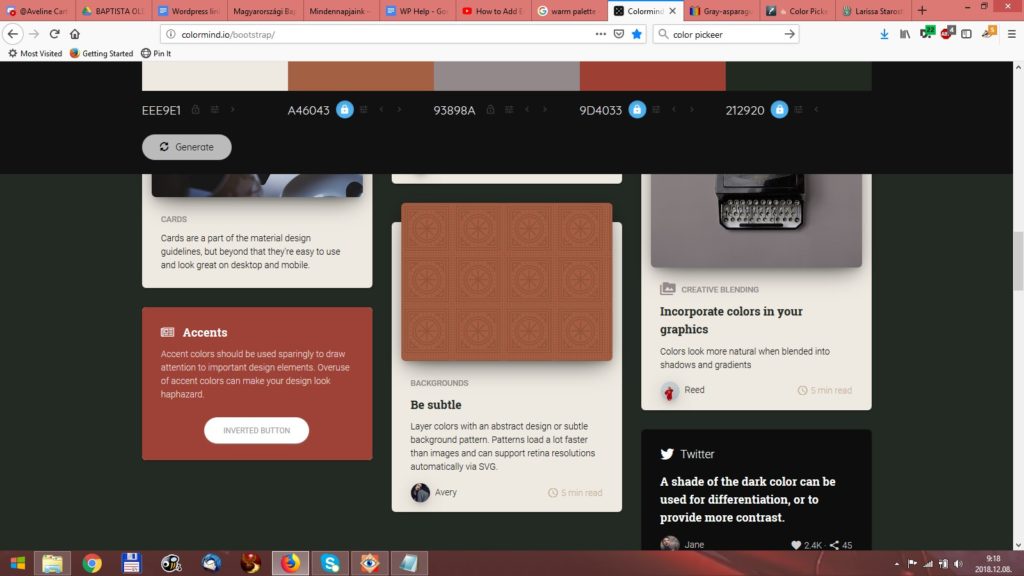Click the Pin It bookmark
1024x576 pixels.
[x=156, y=54]
